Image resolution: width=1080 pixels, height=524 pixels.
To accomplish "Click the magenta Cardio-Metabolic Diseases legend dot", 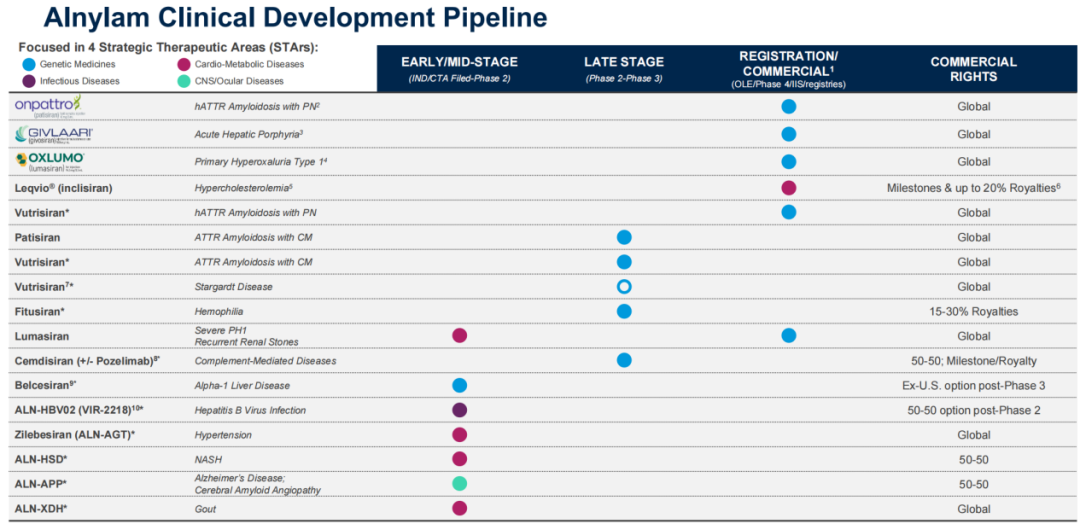I will click(183, 64).
